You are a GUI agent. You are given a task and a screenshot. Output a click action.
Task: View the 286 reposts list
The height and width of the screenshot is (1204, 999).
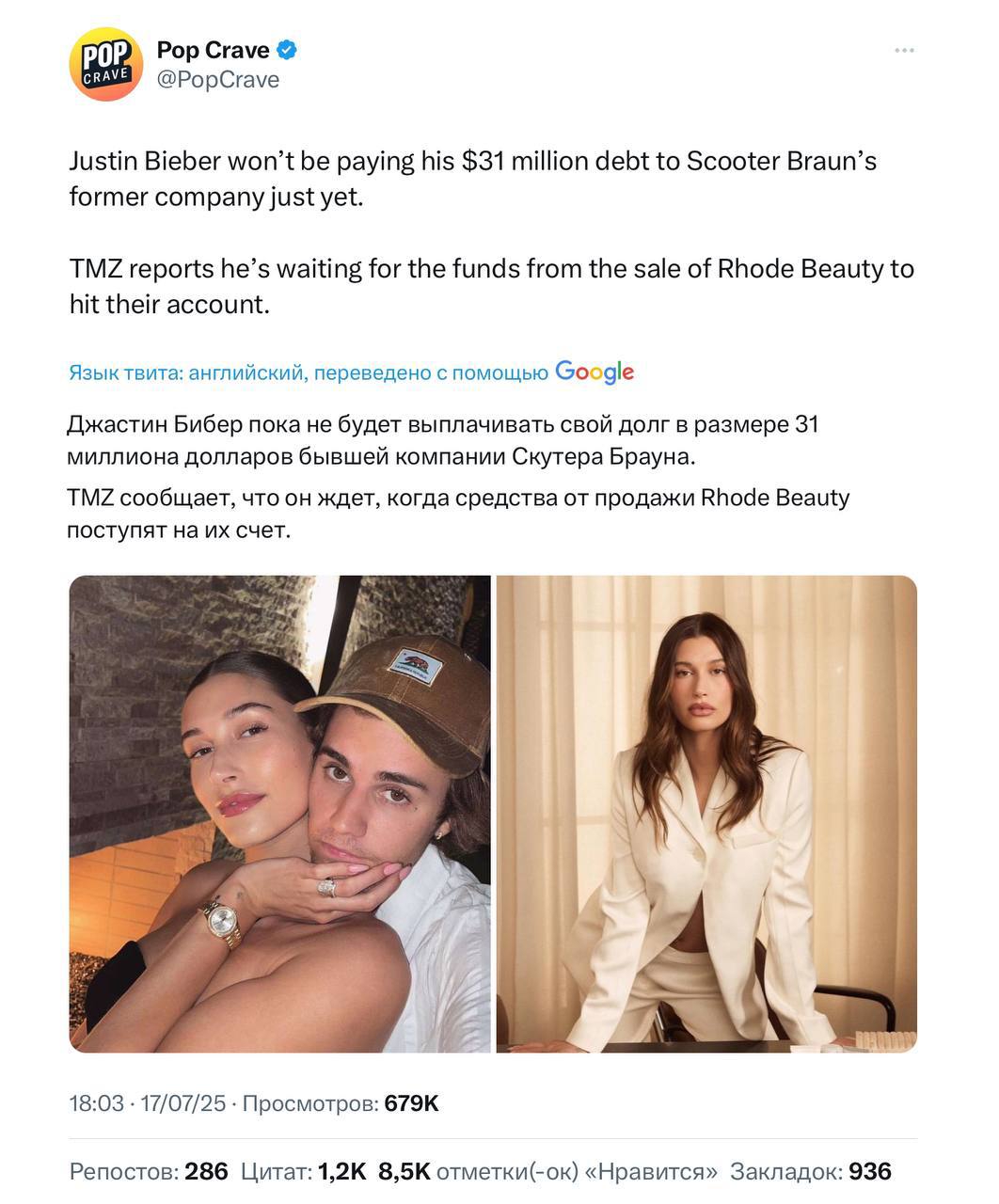click(206, 1171)
